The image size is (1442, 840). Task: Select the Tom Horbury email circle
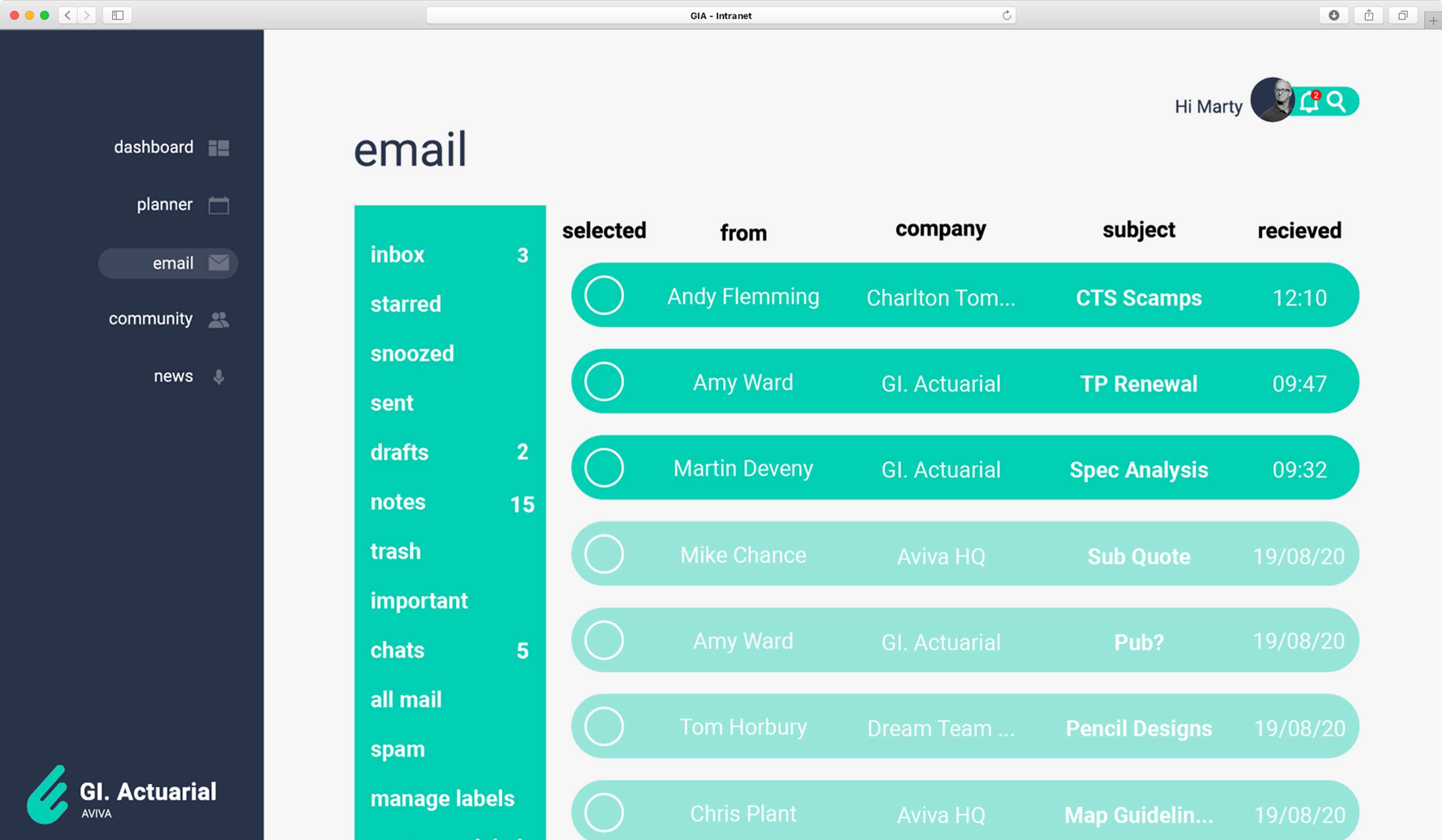click(x=604, y=727)
